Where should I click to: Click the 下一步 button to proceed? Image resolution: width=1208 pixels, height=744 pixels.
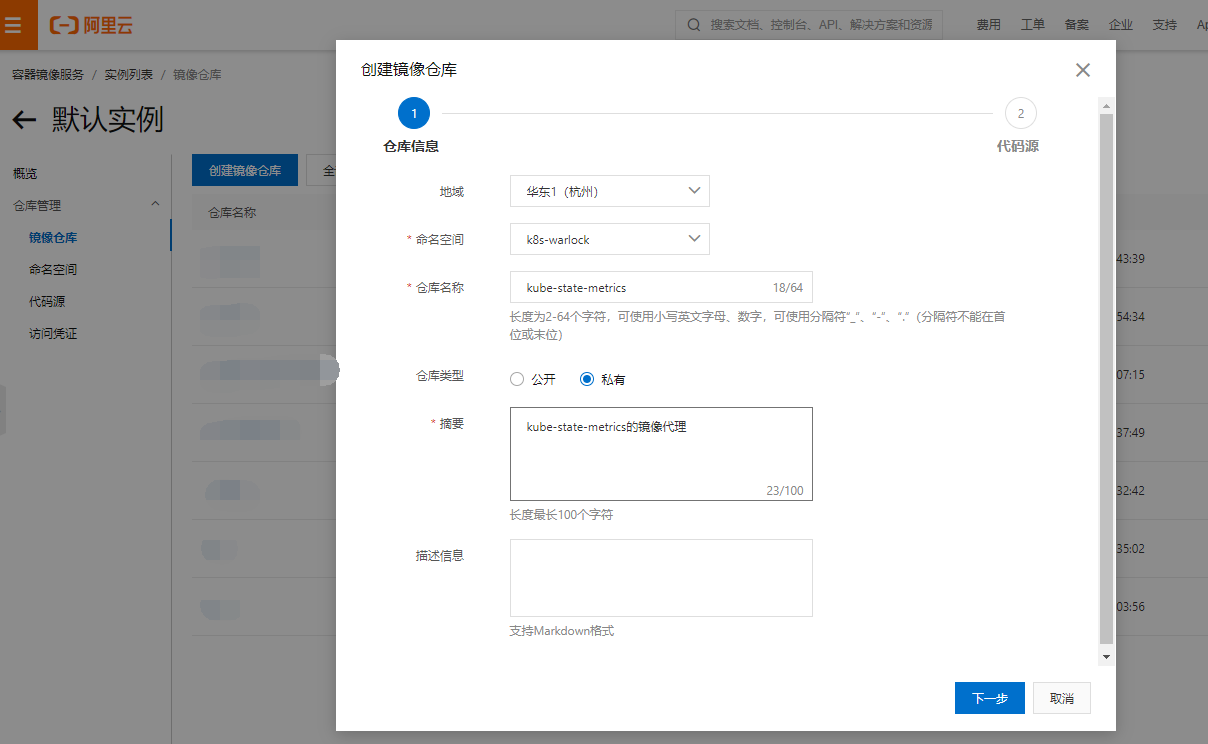click(989, 698)
